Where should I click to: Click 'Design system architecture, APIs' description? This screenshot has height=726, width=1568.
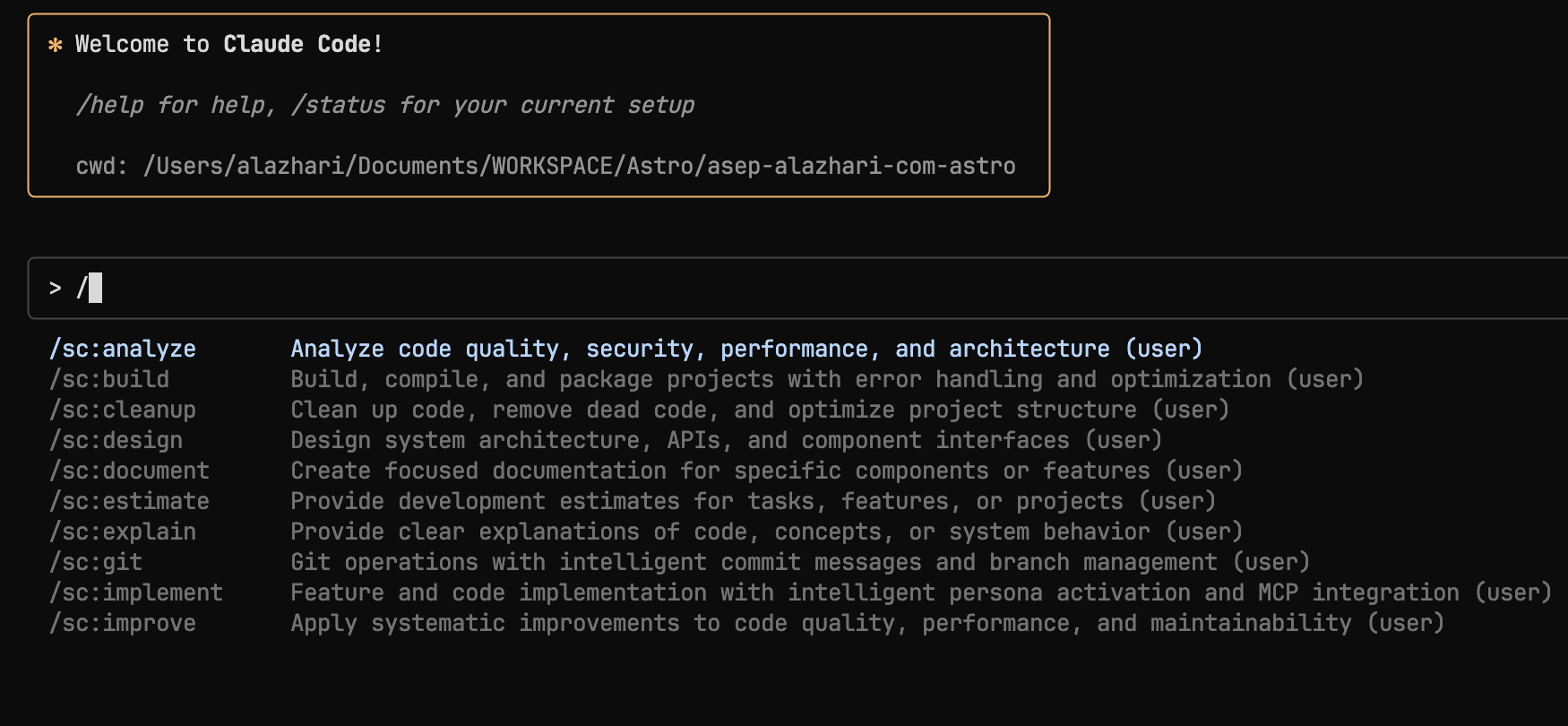pyautogui.click(x=727, y=440)
